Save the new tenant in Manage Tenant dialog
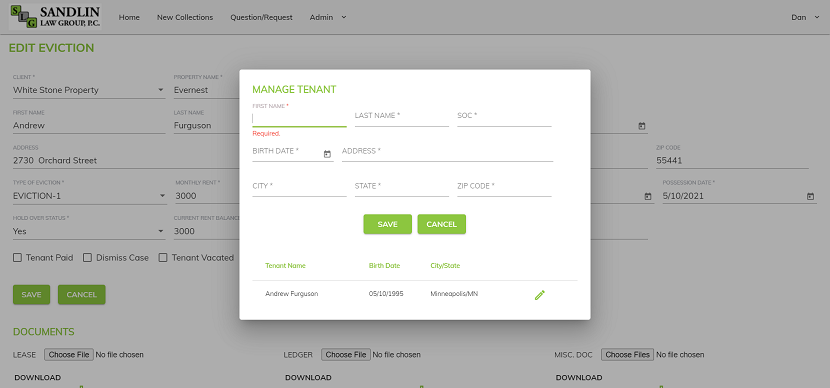Viewport: 830px width, 388px height. 387,224
